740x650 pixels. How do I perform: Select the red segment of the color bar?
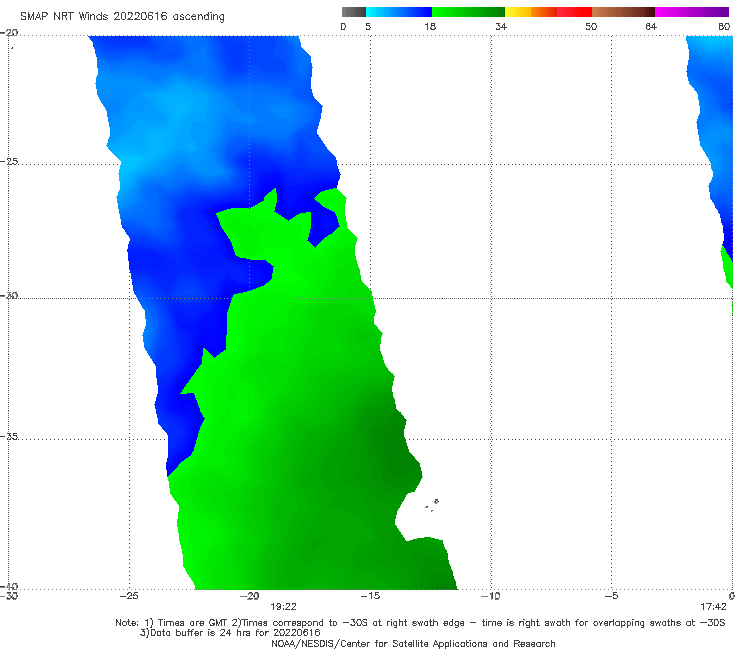point(574,12)
